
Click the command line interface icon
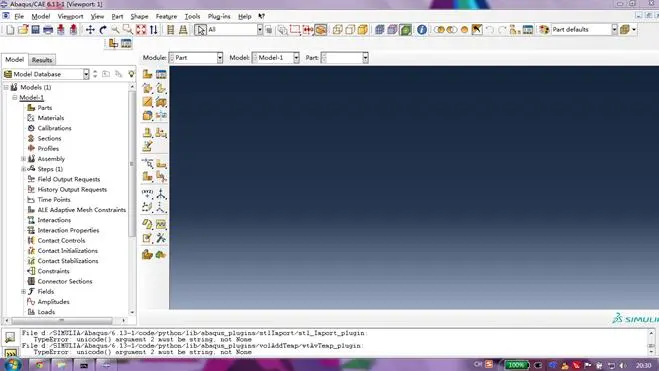pyautogui.click(x=11, y=354)
